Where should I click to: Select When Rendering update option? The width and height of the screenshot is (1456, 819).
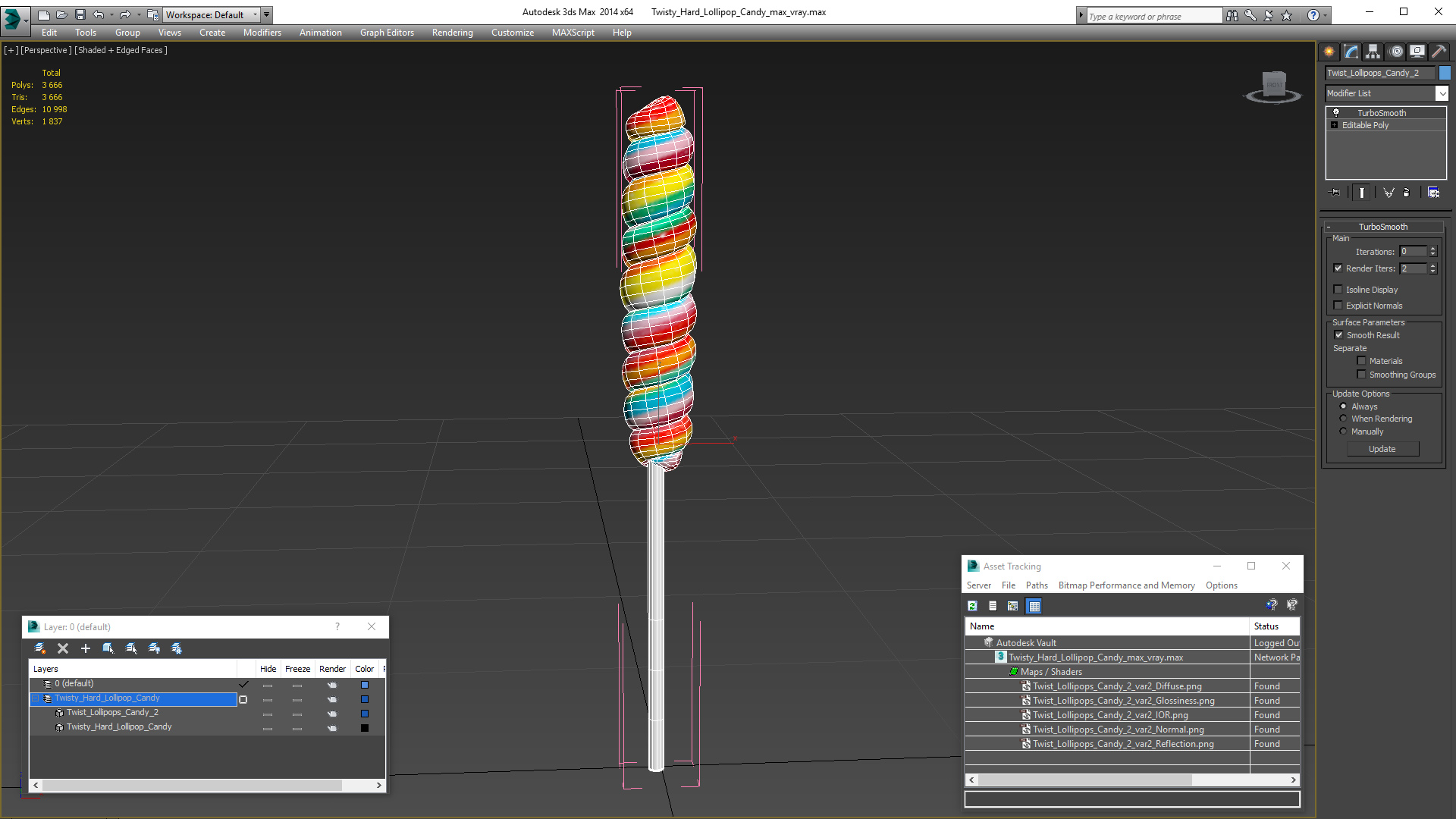pos(1343,418)
